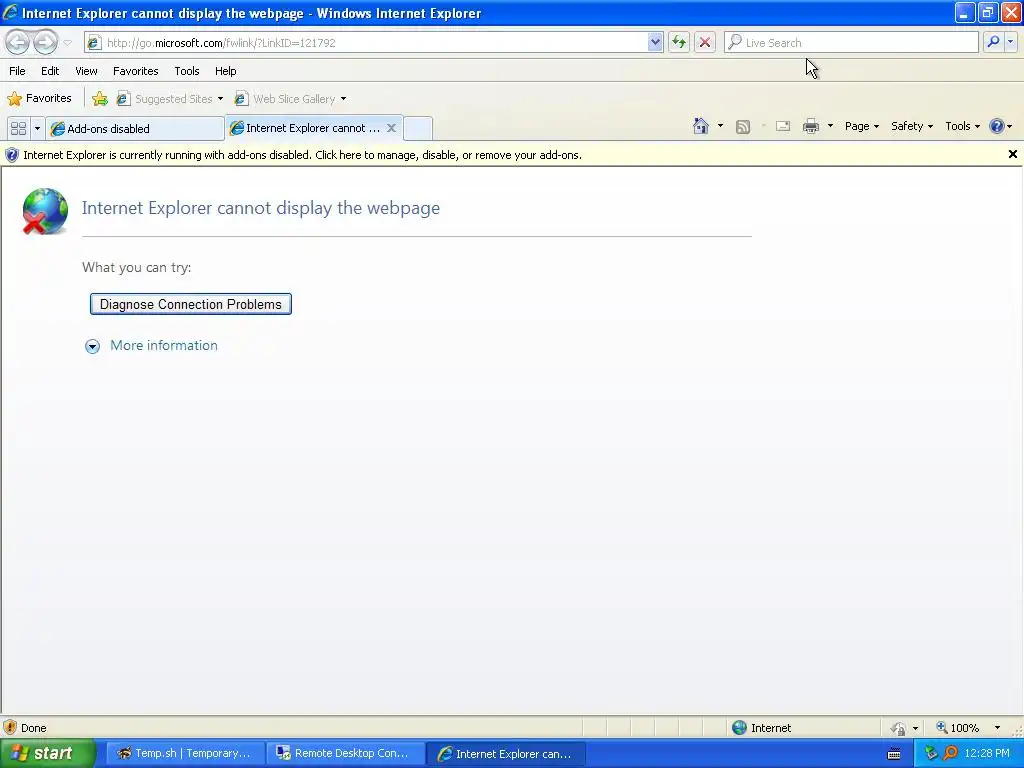The height and width of the screenshot is (768, 1024).
Task: Open the File menu
Action: (18, 71)
